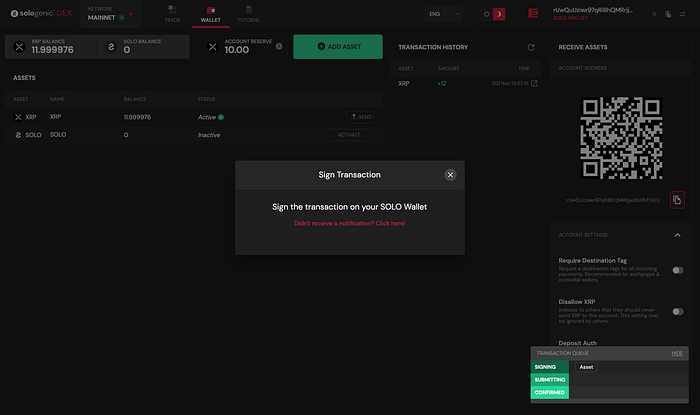Click the CONFIRMED status step
700x415 pixels.
pos(550,393)
